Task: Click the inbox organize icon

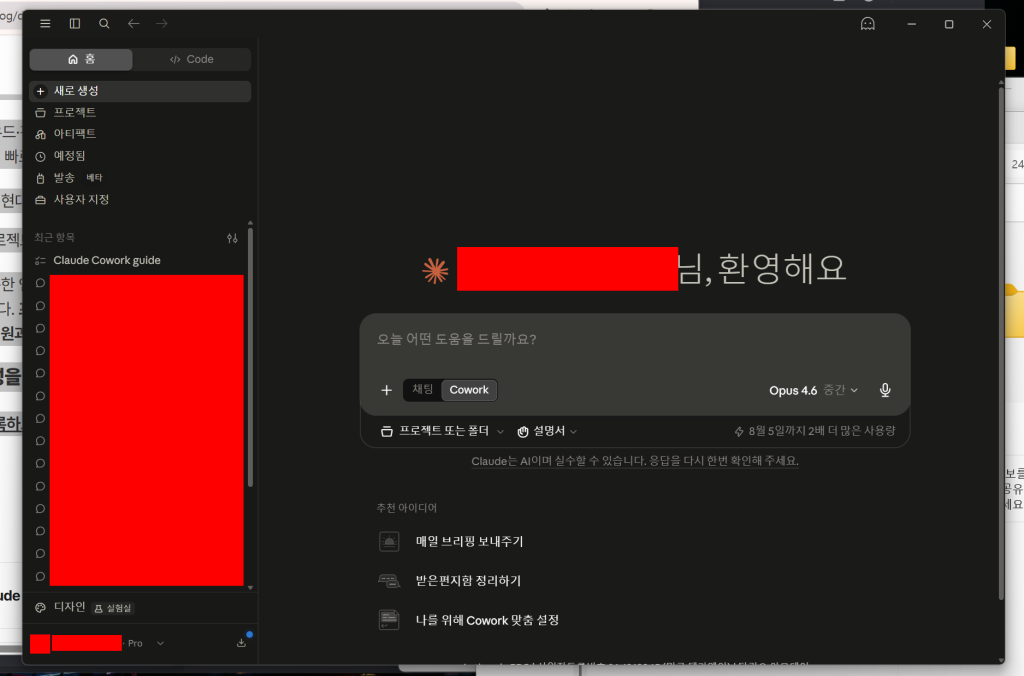Action: click(x=389, y=581)
